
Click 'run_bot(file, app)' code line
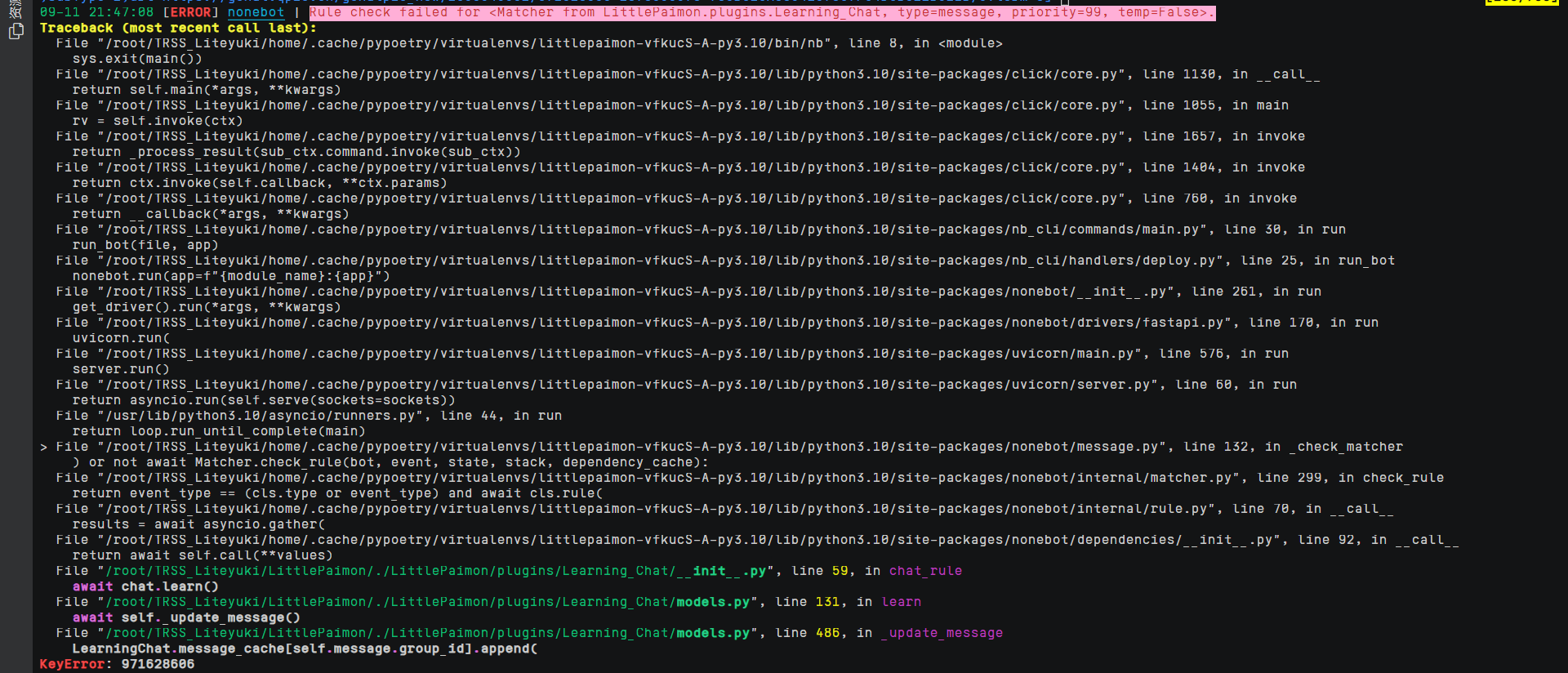click(145, 245)
